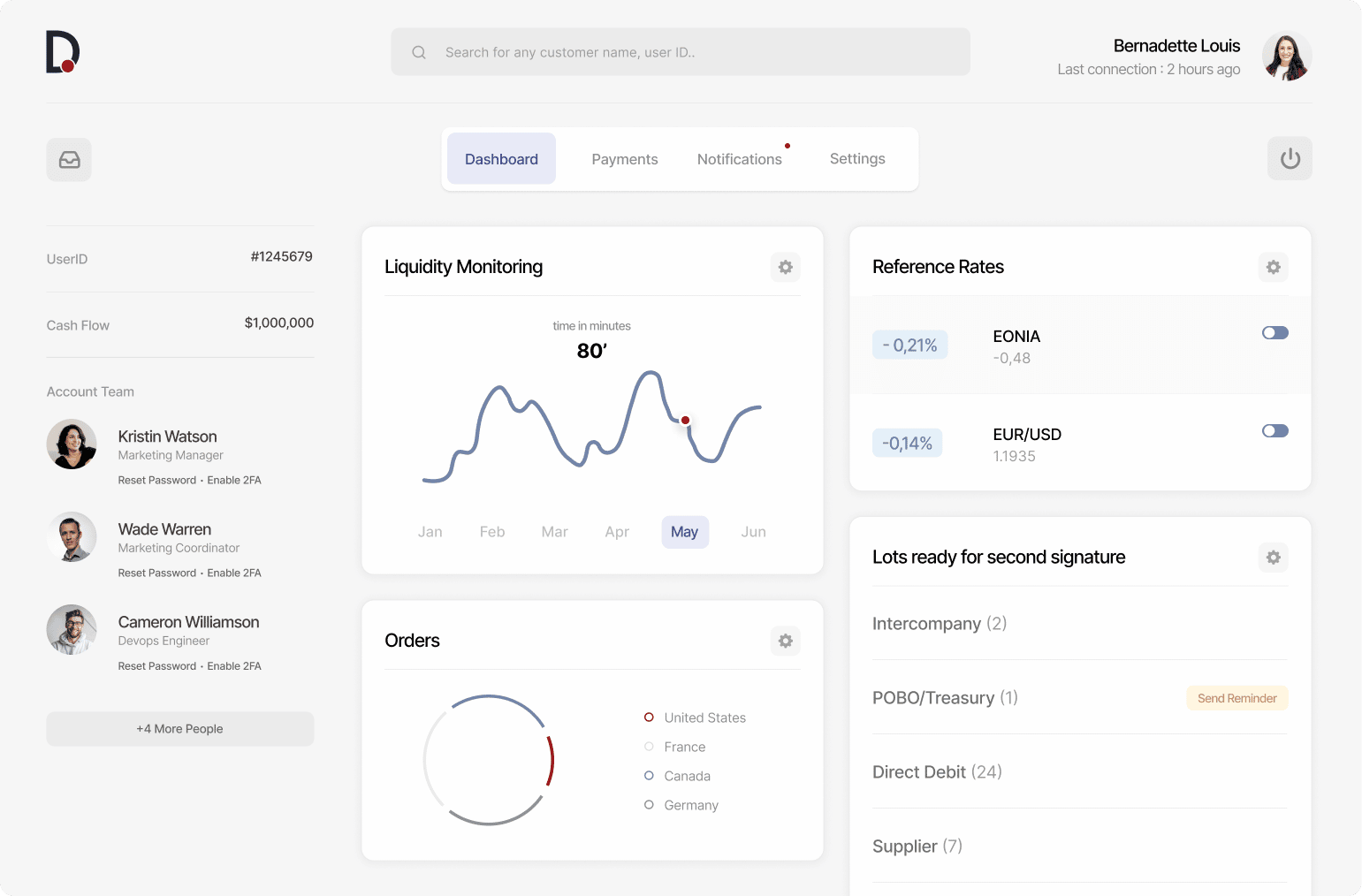The width and height of the screenshot is (1362, 896).
Task: Click the customer search input field
Action: (681, 52)
